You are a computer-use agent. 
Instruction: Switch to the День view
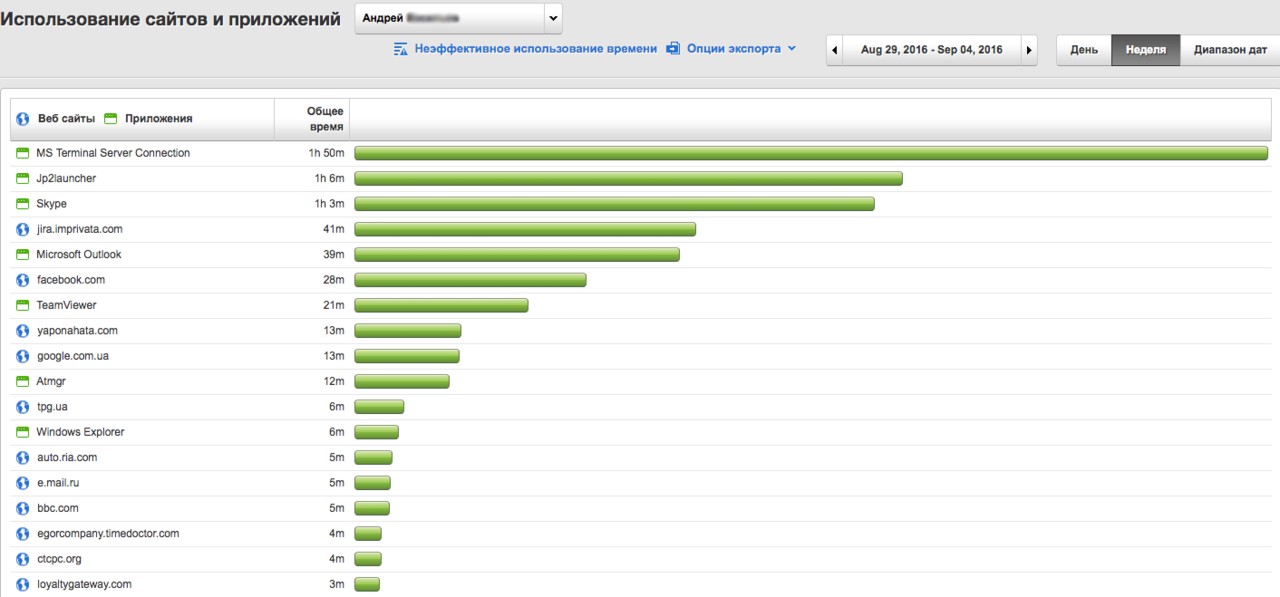tap(1084, 50)
